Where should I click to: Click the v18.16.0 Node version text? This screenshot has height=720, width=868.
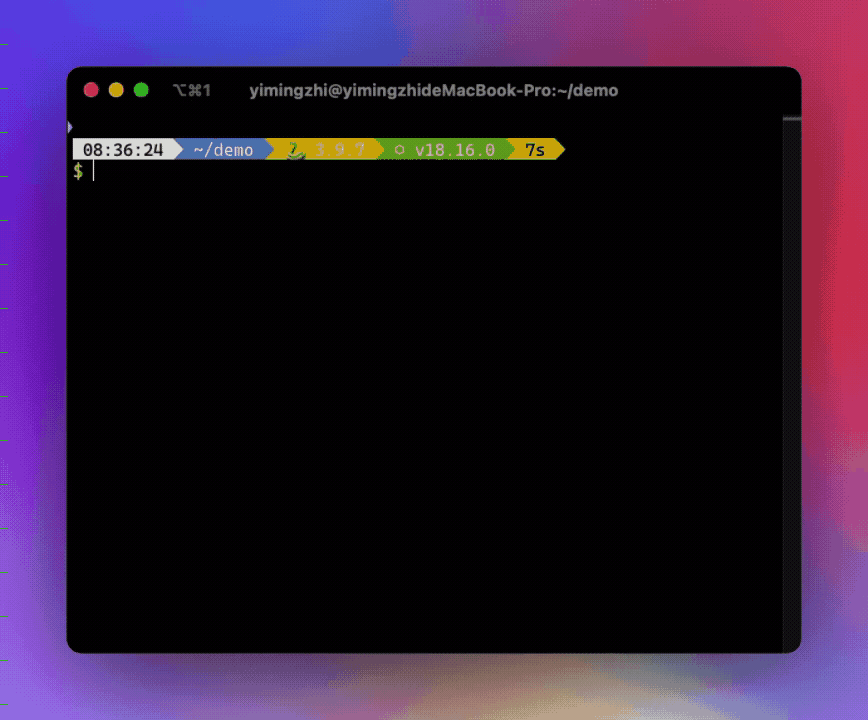tap(455, 150)
